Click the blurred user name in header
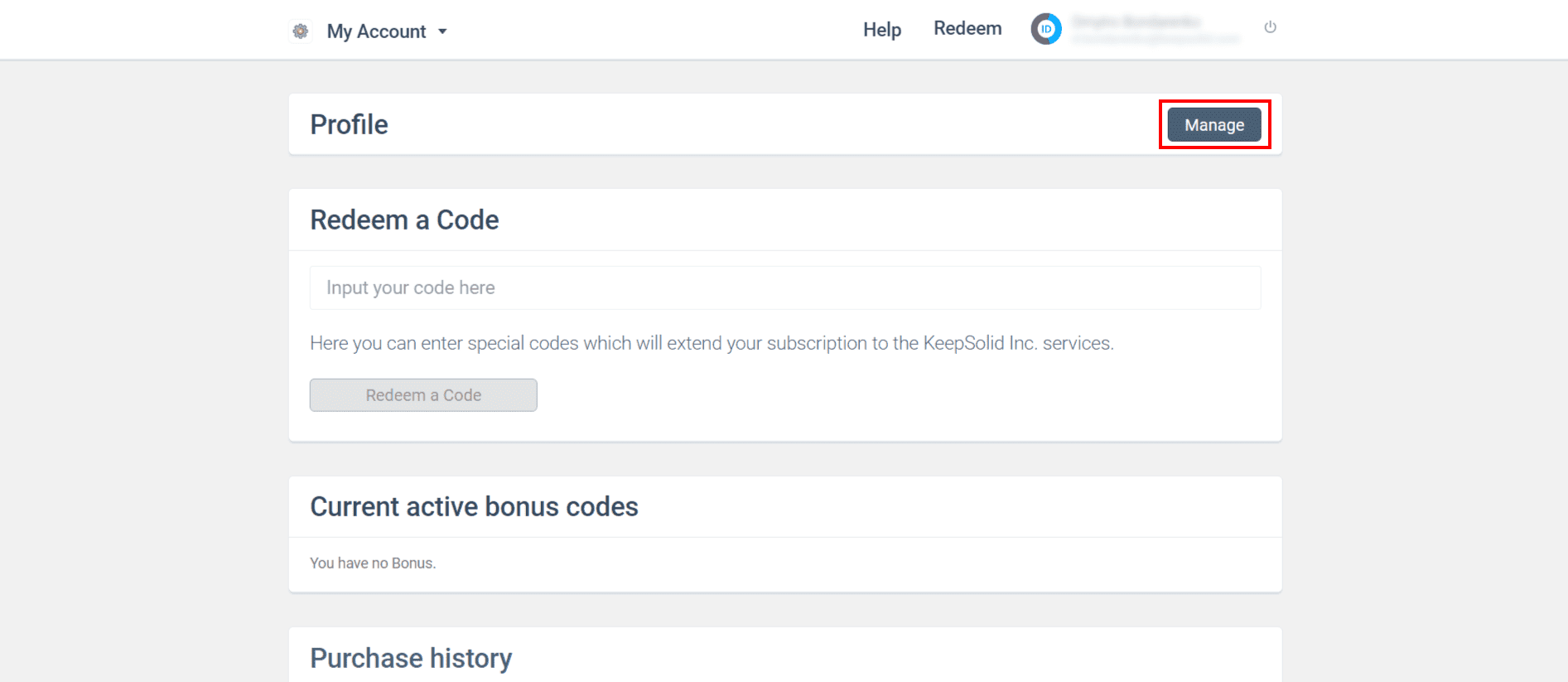 pos(1136,22)
